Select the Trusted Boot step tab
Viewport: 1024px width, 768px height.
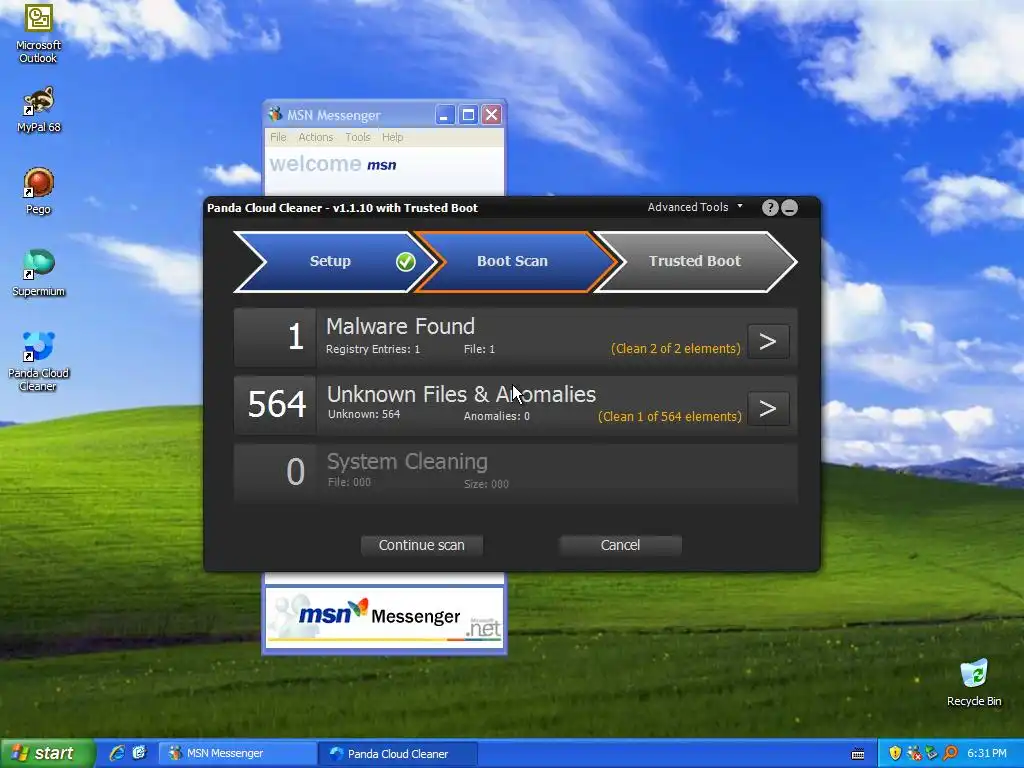pyautogui.click(x=695, y=261)
